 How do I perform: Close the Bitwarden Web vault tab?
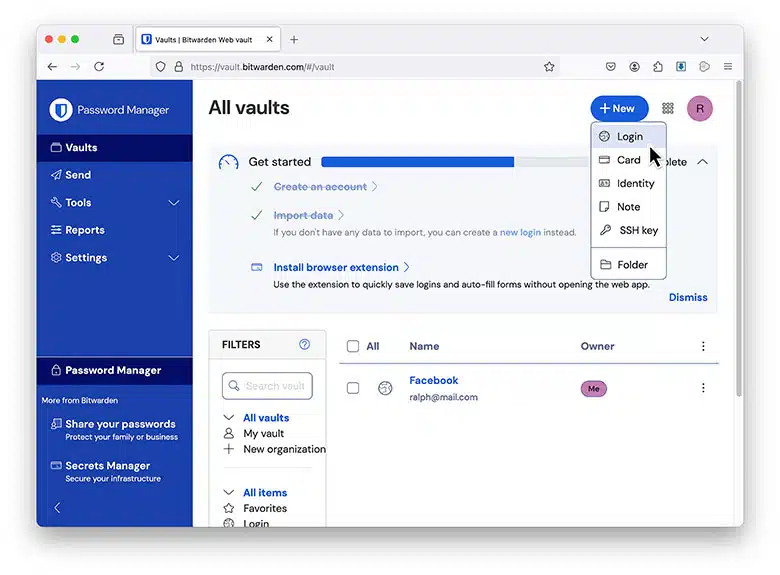coord(269,39)
